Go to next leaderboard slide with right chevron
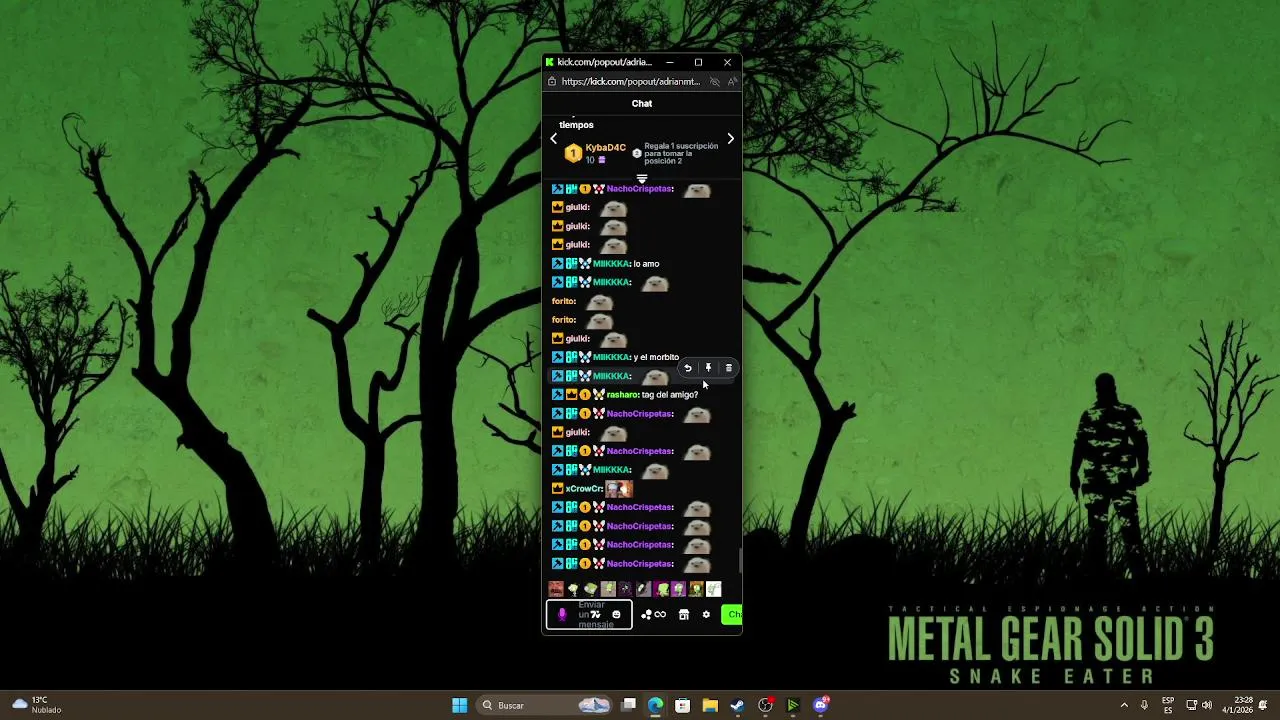Screen dimensions: 1280x720 tap(730, 139)
